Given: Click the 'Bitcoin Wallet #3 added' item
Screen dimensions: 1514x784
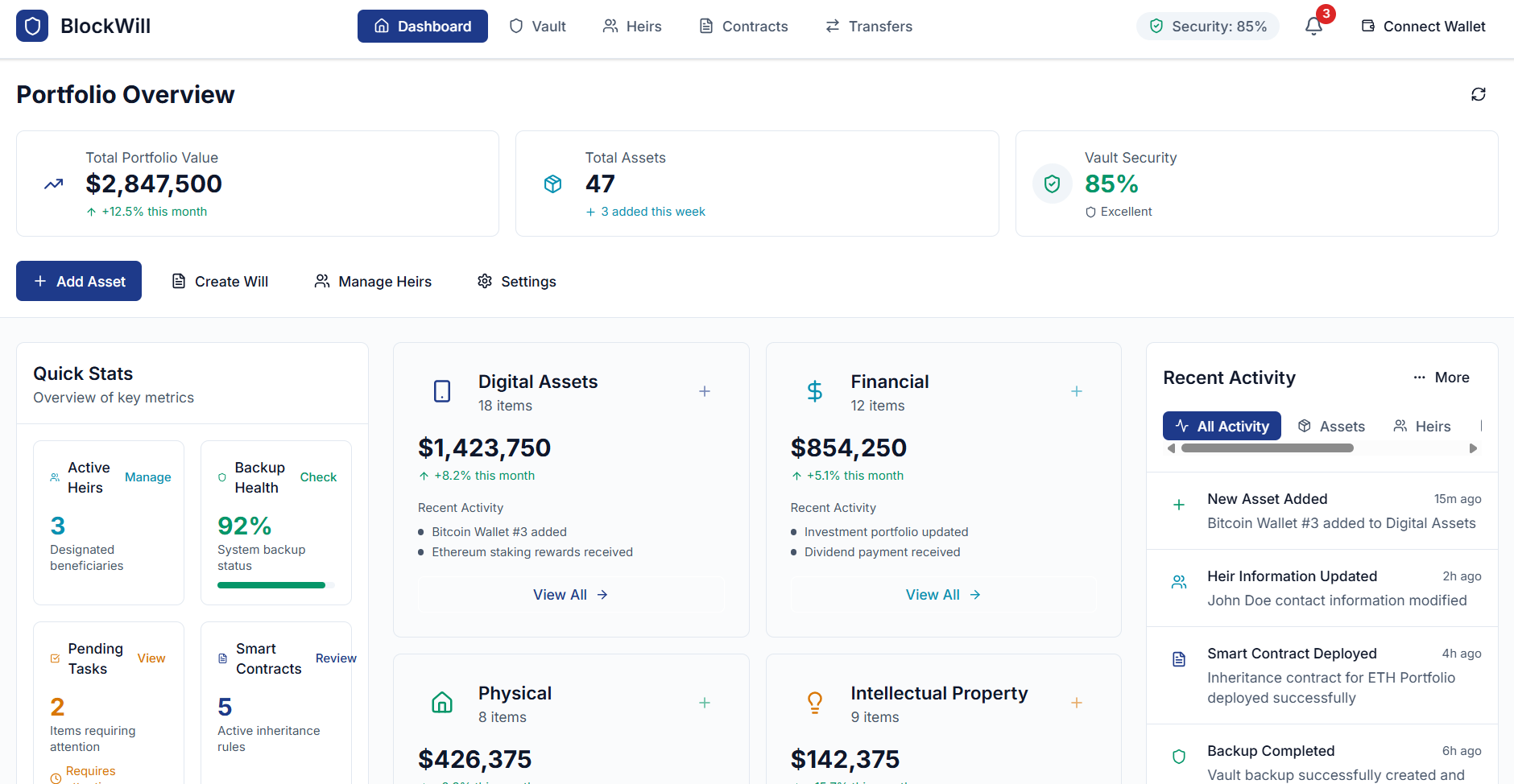Looking at the screenshot, I should (x=499, y=532).
